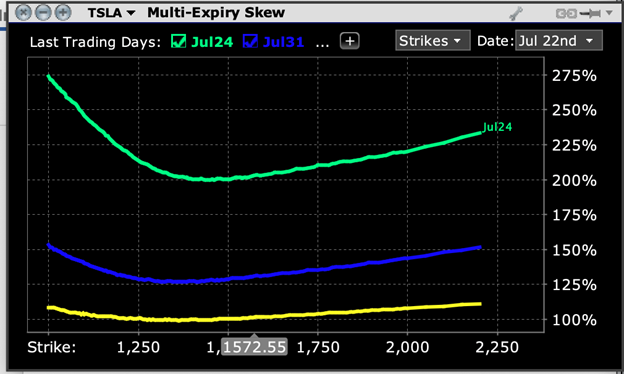Click the chain link grouping icon

566,14
